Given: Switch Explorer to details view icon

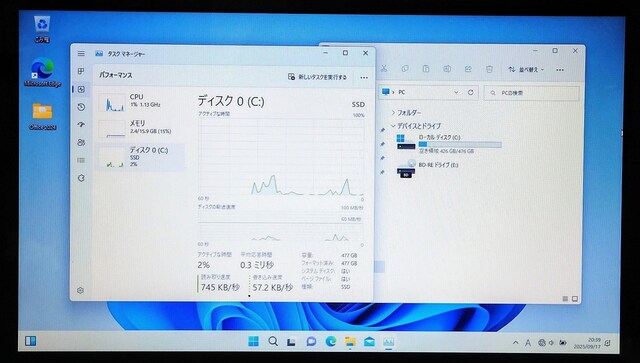Looking at the screenshot, I should tap(565, 299).
